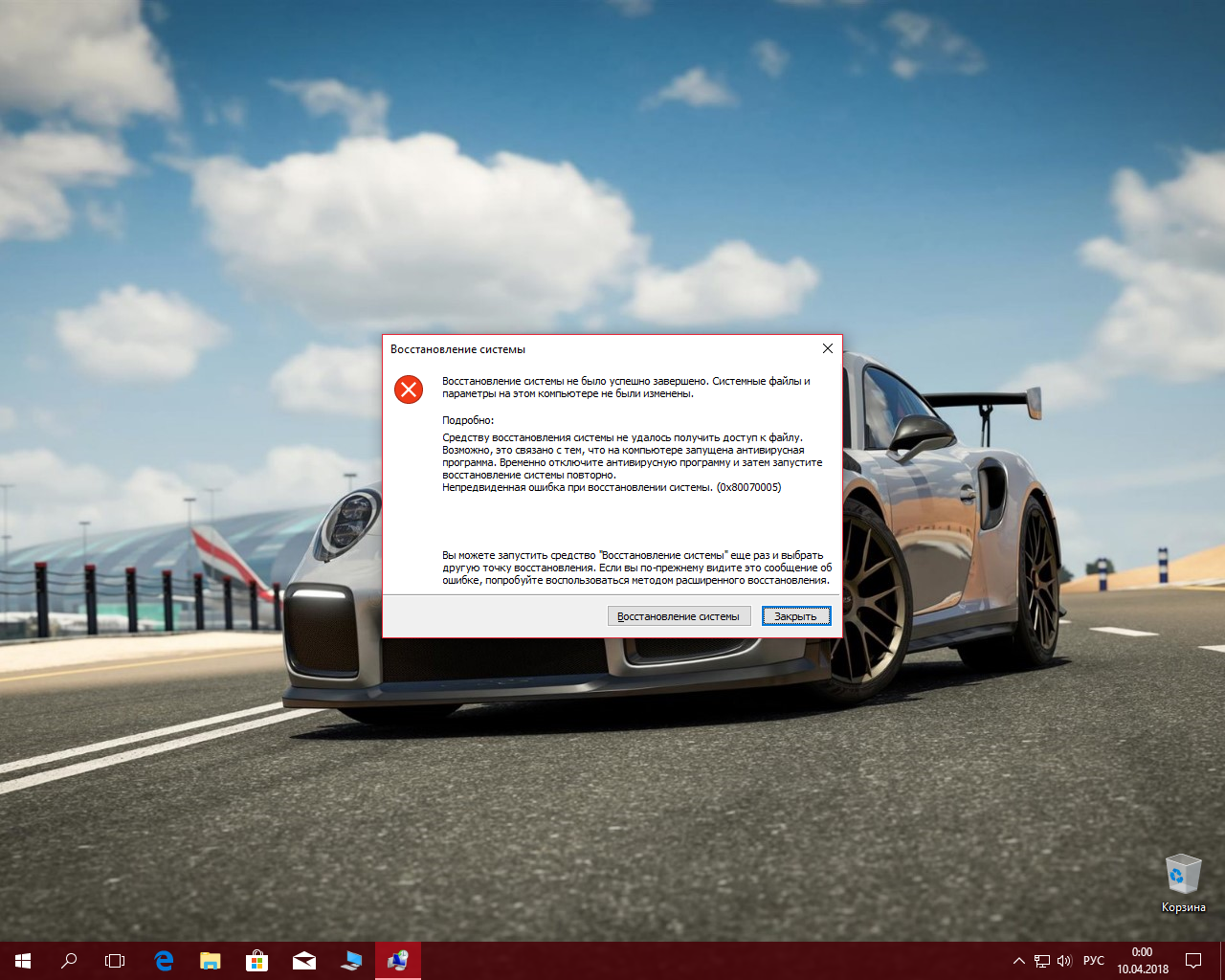This screenshot has height=980, width=1225.
Task: Open taskbar search magnifier
Action: (x=69, y=961)
